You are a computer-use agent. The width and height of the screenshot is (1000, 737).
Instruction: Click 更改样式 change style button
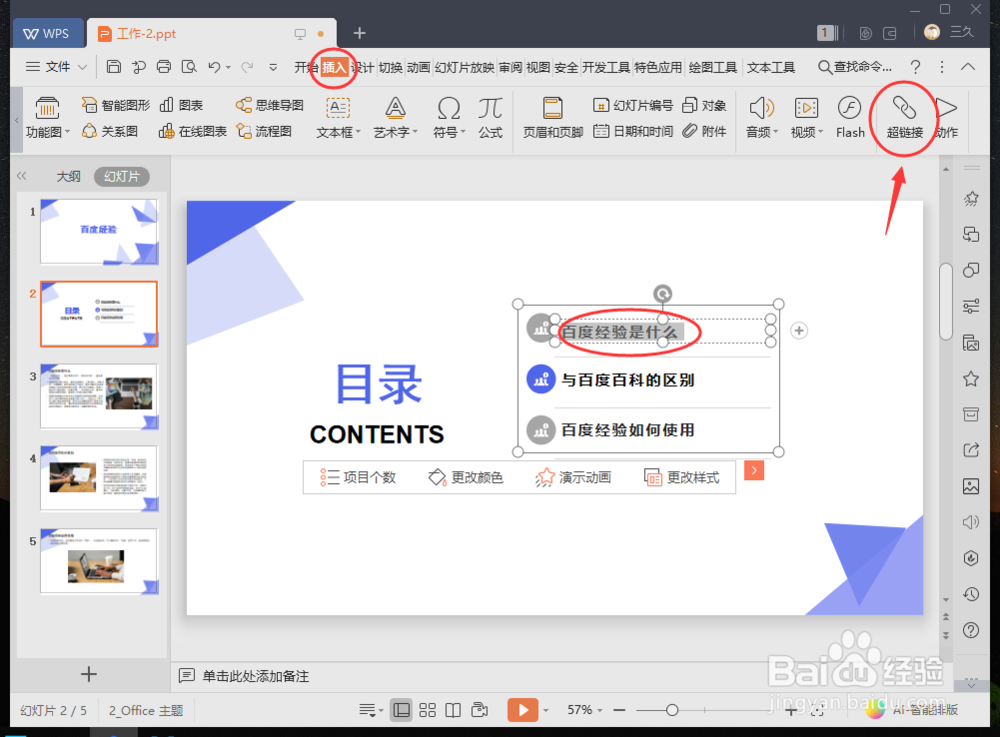point(682,477)
